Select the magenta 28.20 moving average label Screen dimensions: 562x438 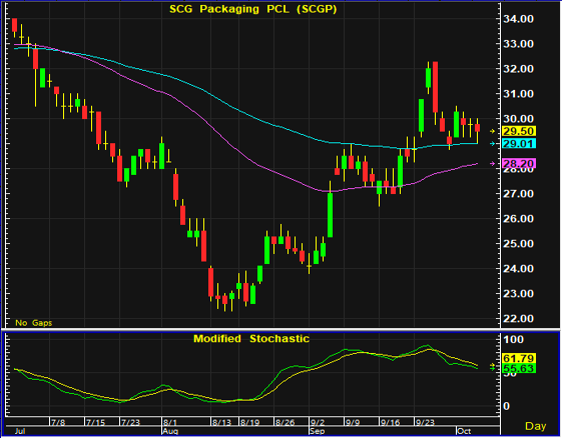[519, 164]
